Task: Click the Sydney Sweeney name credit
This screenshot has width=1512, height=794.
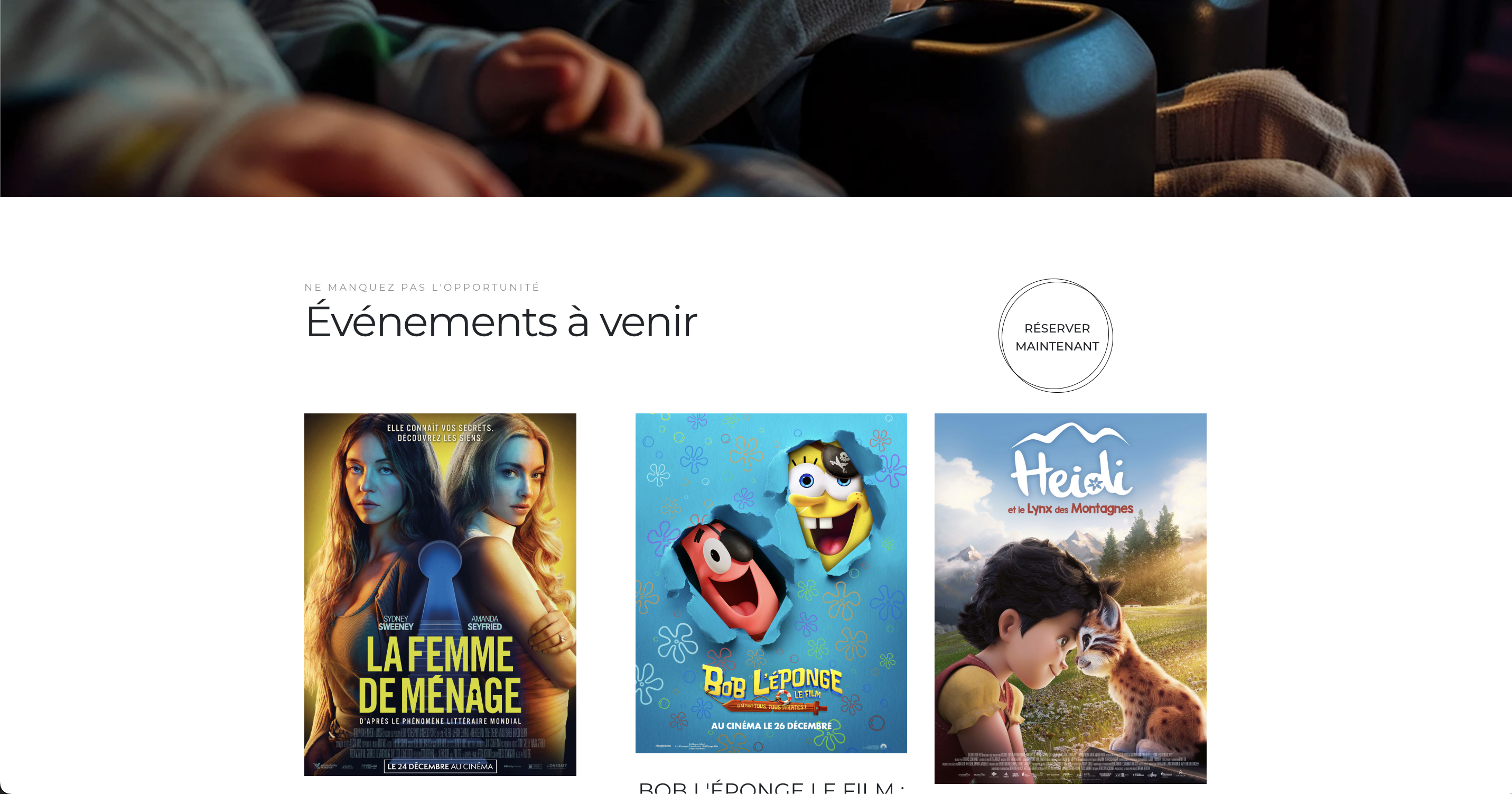Action: pyautogui.click(x=396, y=623)
